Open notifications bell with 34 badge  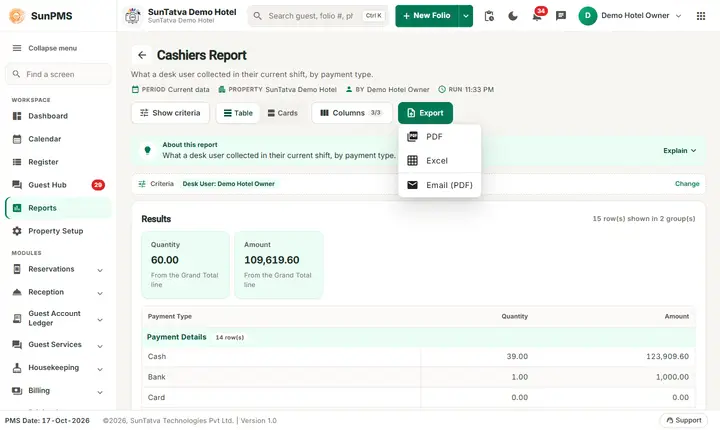(537, 16)
